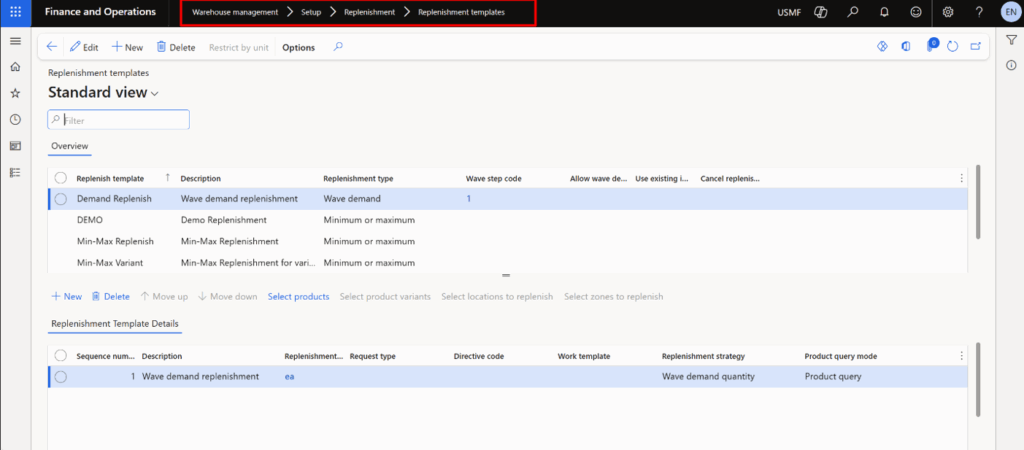
Task: Select sequence number 1 row radio button
Action: [61, 377]
